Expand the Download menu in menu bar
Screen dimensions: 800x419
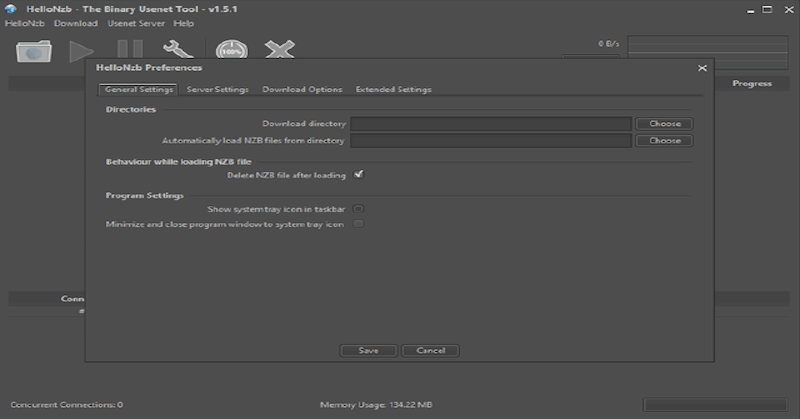[76, 23]
